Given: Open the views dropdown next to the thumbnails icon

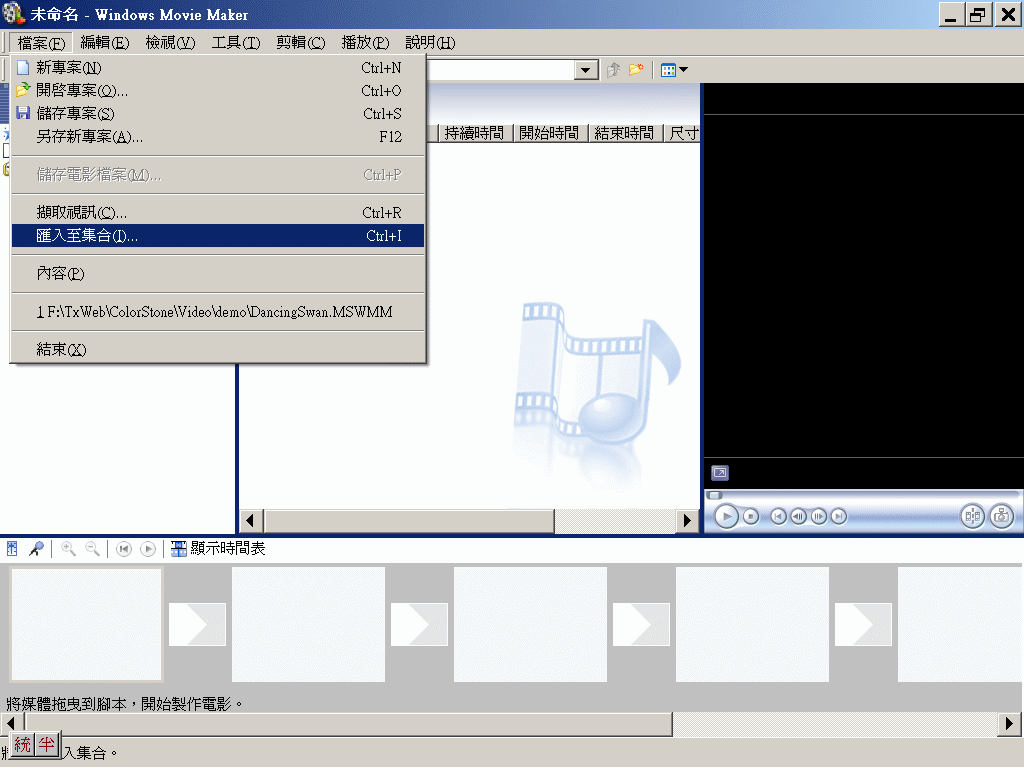Looking at the screenshot, I should 681,70.
